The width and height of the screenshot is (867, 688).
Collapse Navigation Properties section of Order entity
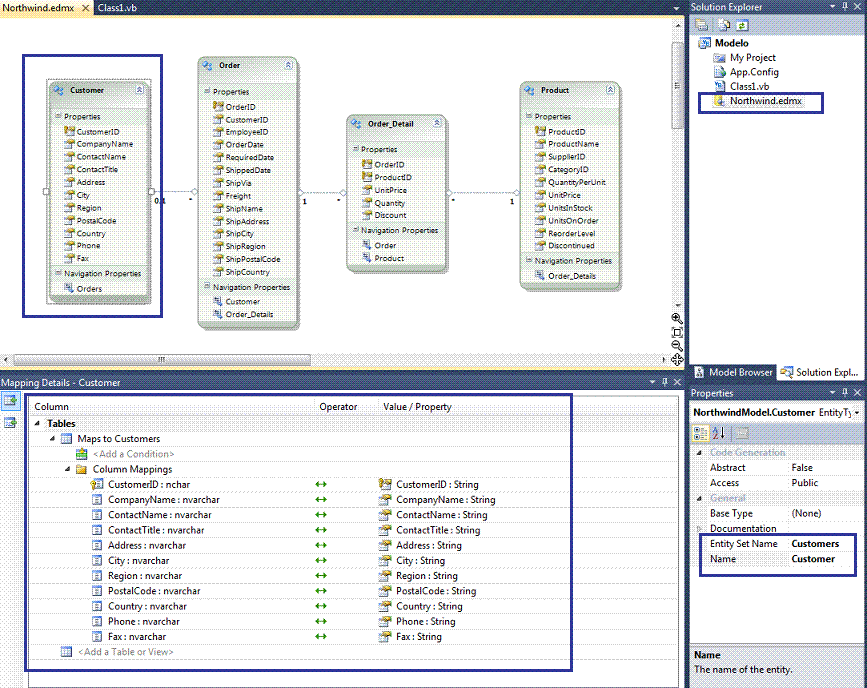[x=207, y=286]
